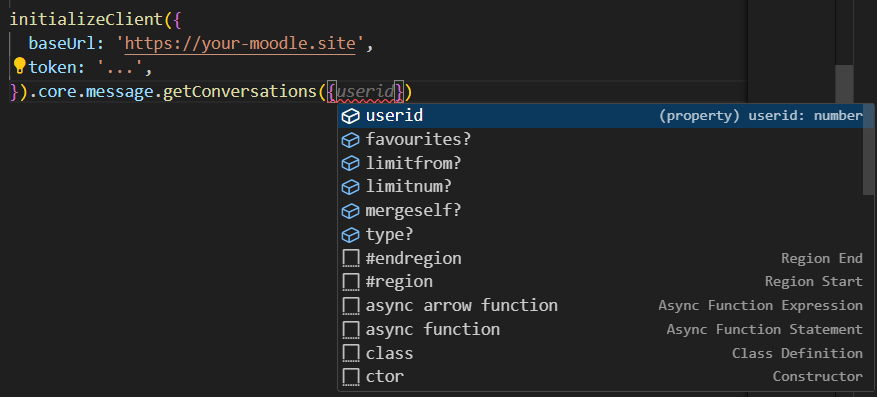The width and height of the screenshot is (877, 397).
Task: Select limitnum? from suggestions
Action: [601, 187]
